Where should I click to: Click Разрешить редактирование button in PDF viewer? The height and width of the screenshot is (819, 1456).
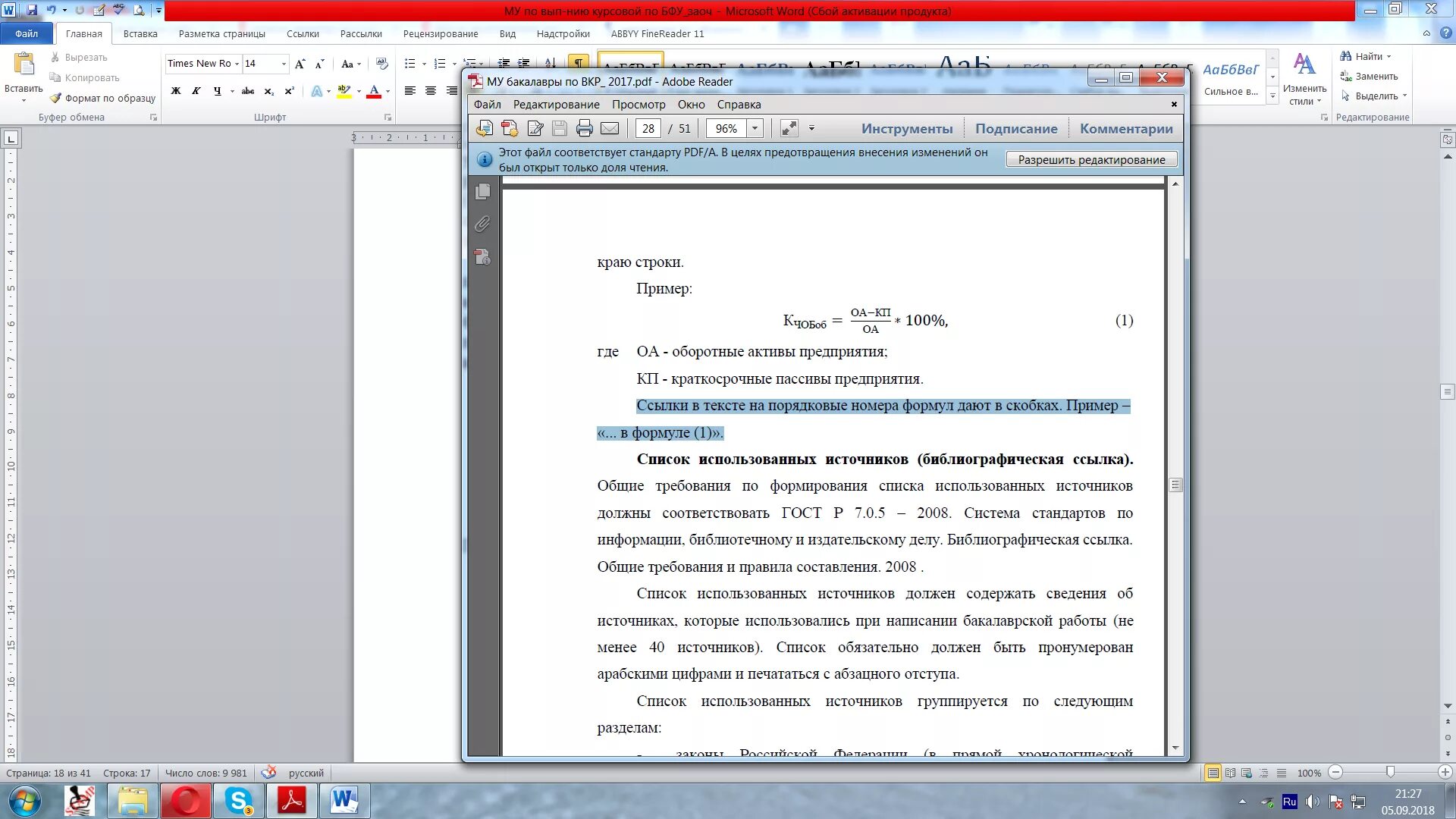pyautogui.click(x=1091, y=159)
